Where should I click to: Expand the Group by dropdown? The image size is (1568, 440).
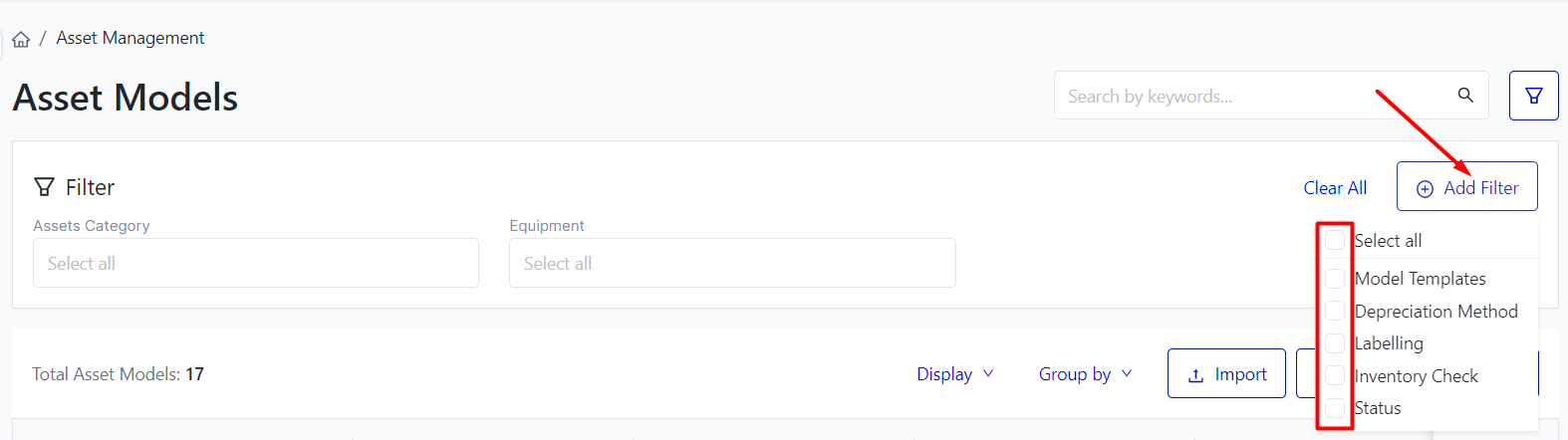[x=1085, y=374]
